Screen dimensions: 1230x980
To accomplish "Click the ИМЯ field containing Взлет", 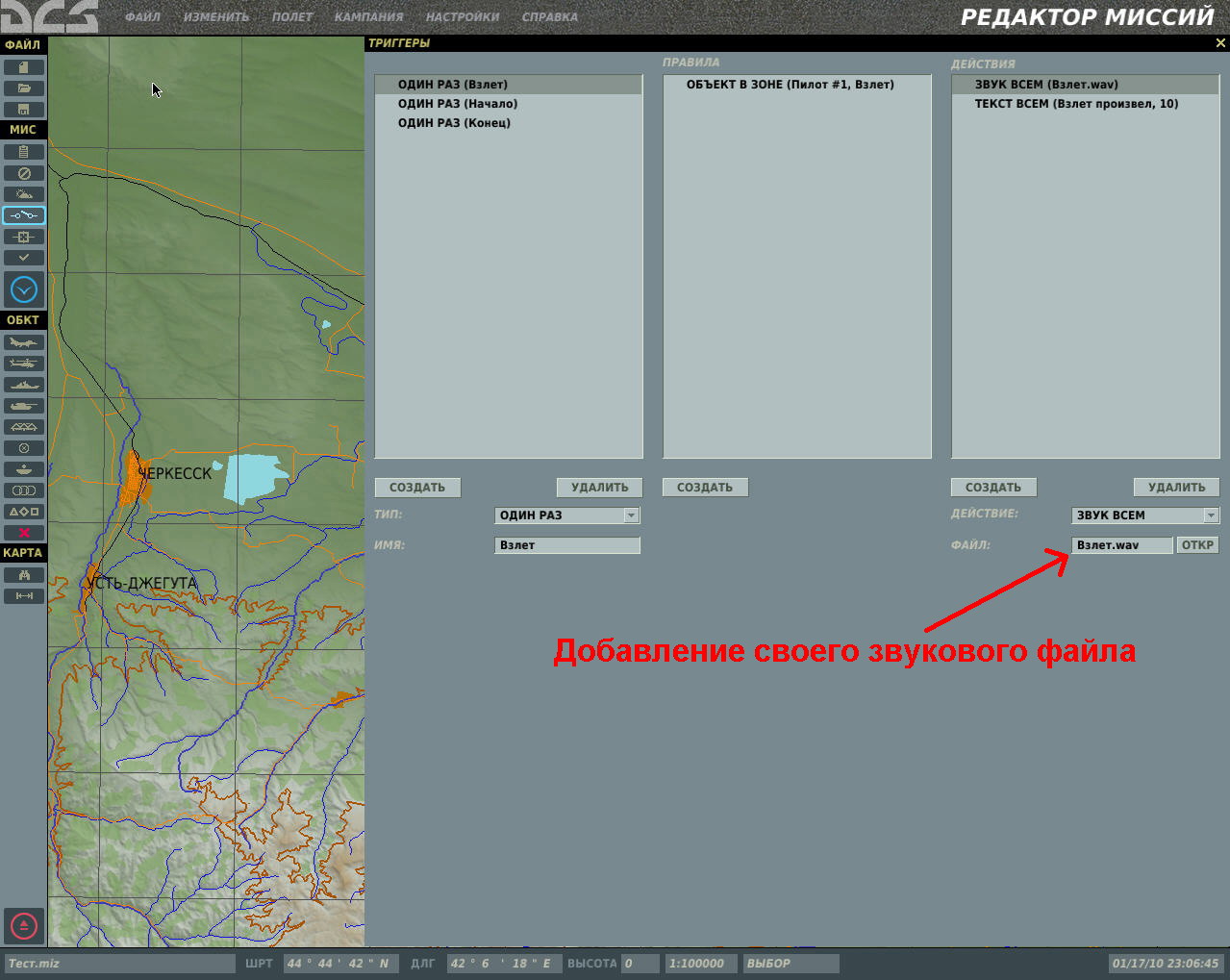I will 567,545.
